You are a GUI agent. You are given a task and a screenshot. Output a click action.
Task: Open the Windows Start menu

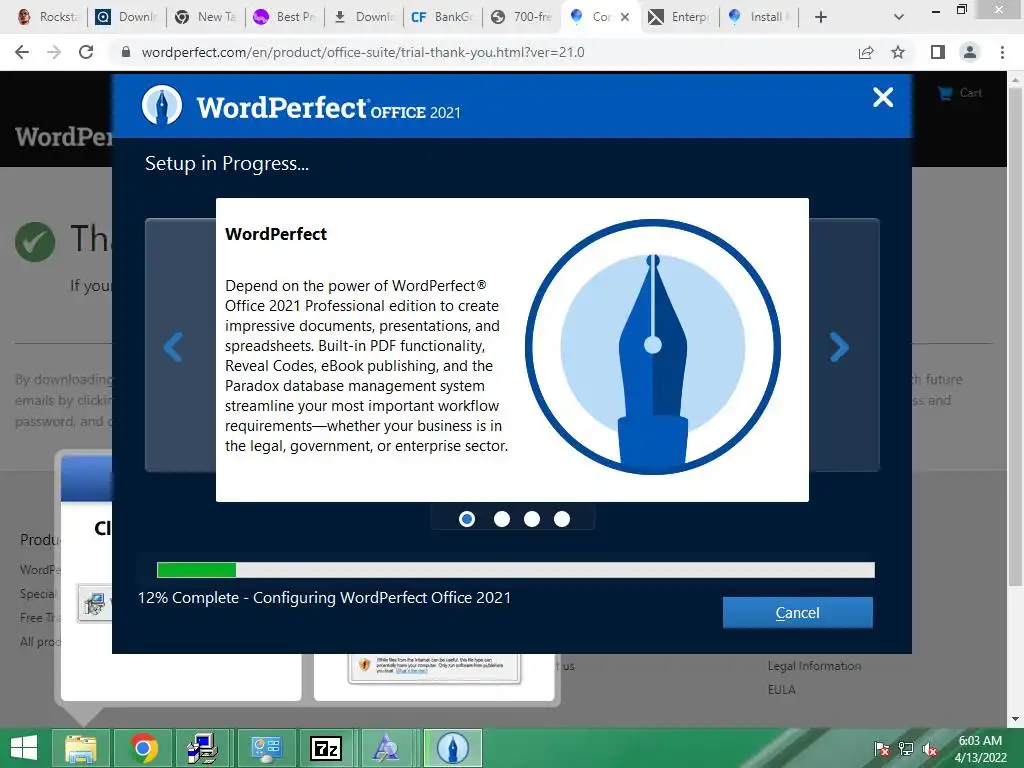pos(24,748)
